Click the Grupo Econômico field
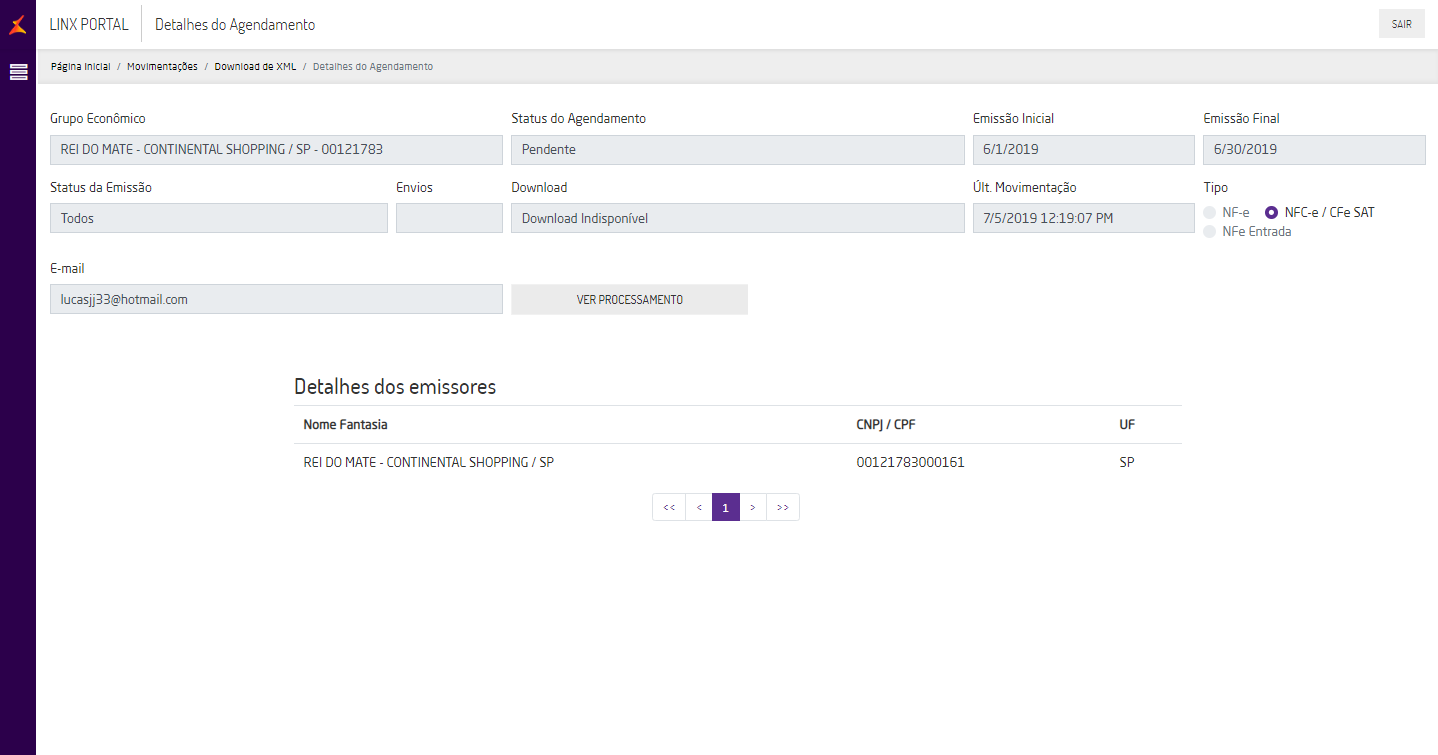The width and height of the screenshot is (1438, 755). (276, 150)
